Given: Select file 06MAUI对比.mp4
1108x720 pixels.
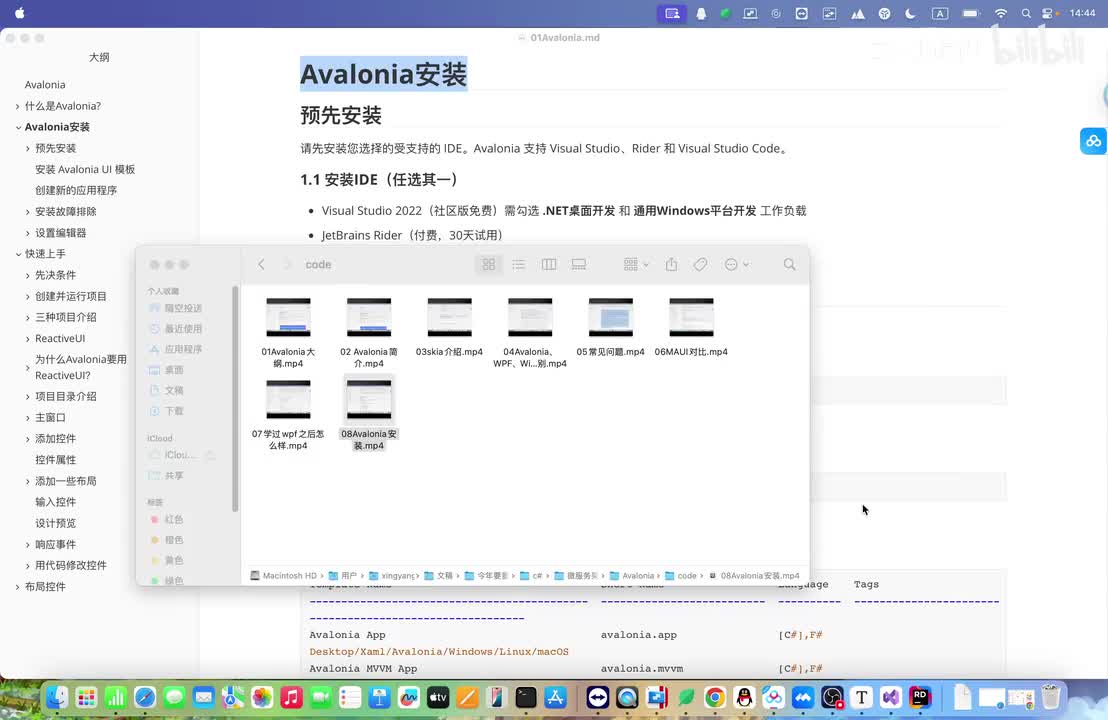Looking at the screenshot, I should click(x=691, y=326).
